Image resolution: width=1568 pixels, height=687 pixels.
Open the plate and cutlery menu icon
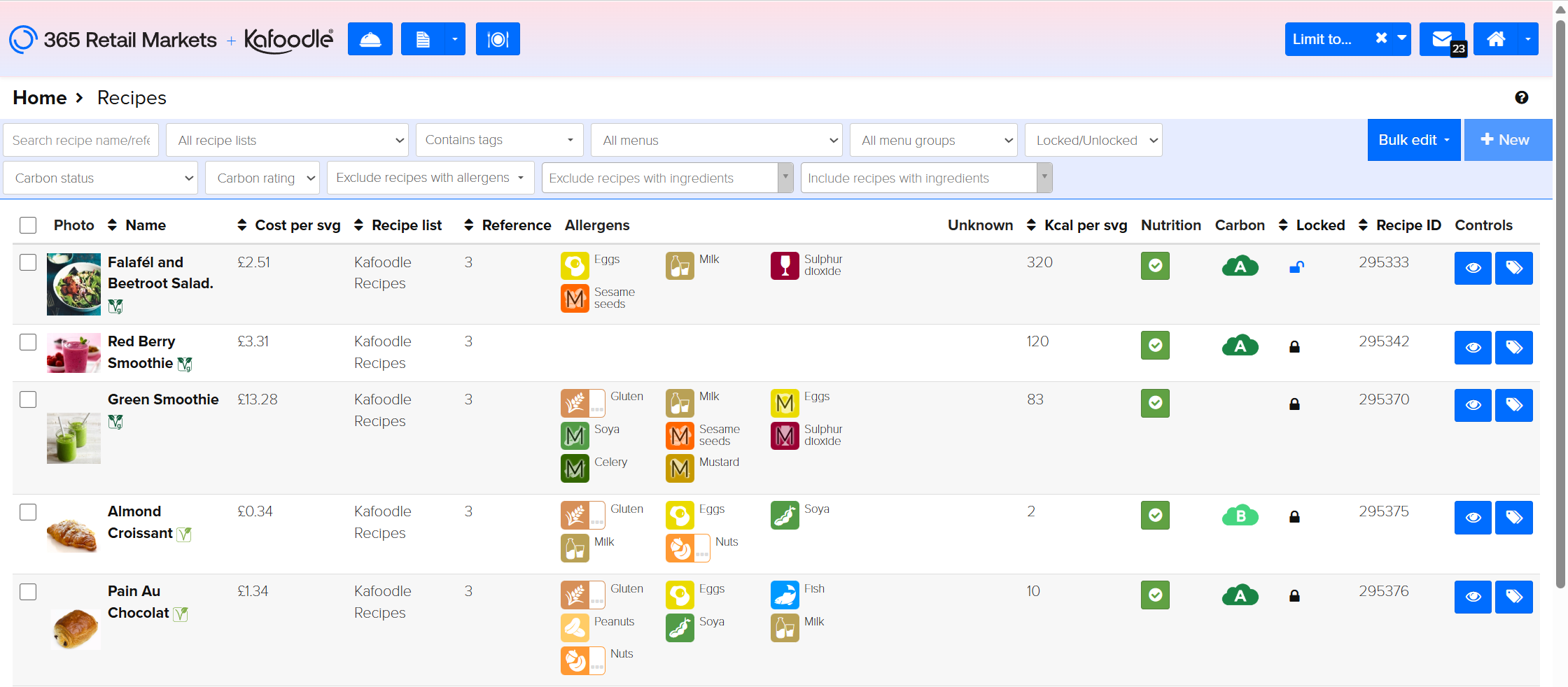(x=498, y=39)
